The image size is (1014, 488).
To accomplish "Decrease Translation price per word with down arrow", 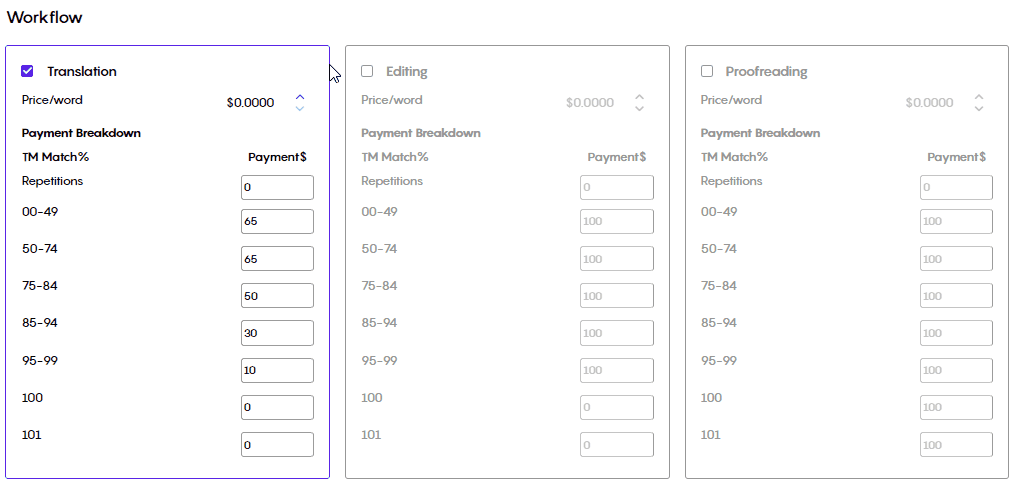I will (299, 109).
